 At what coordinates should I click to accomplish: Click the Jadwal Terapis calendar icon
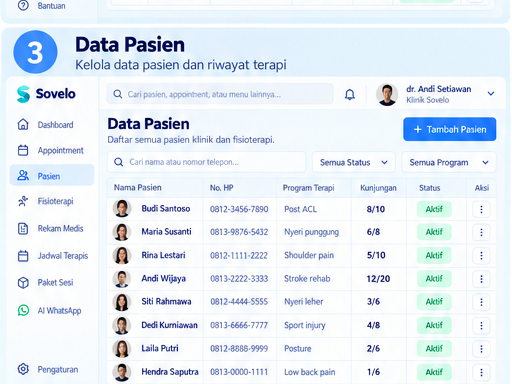(x=23, y=256)
